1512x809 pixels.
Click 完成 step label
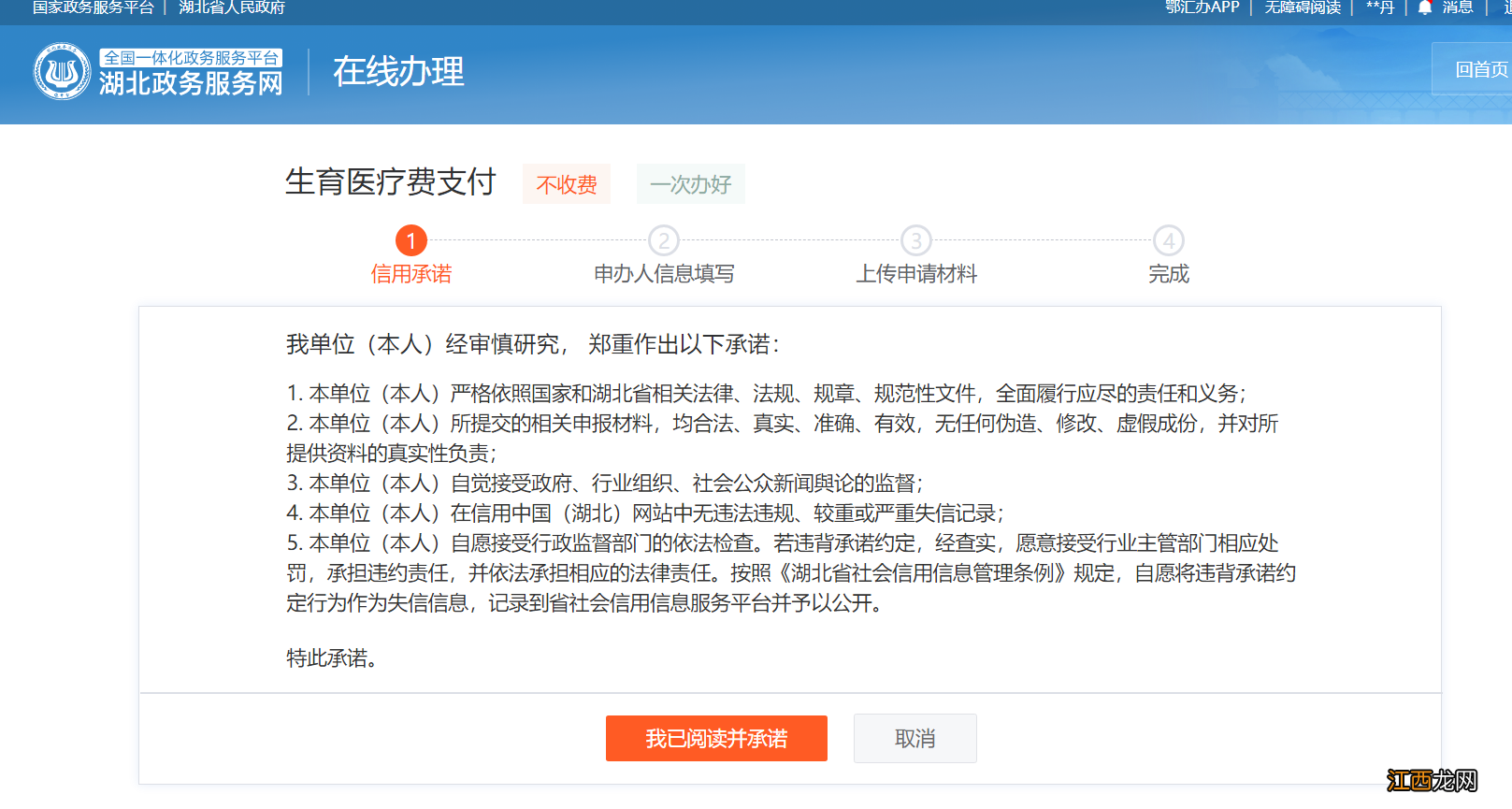click(1169, 274)
